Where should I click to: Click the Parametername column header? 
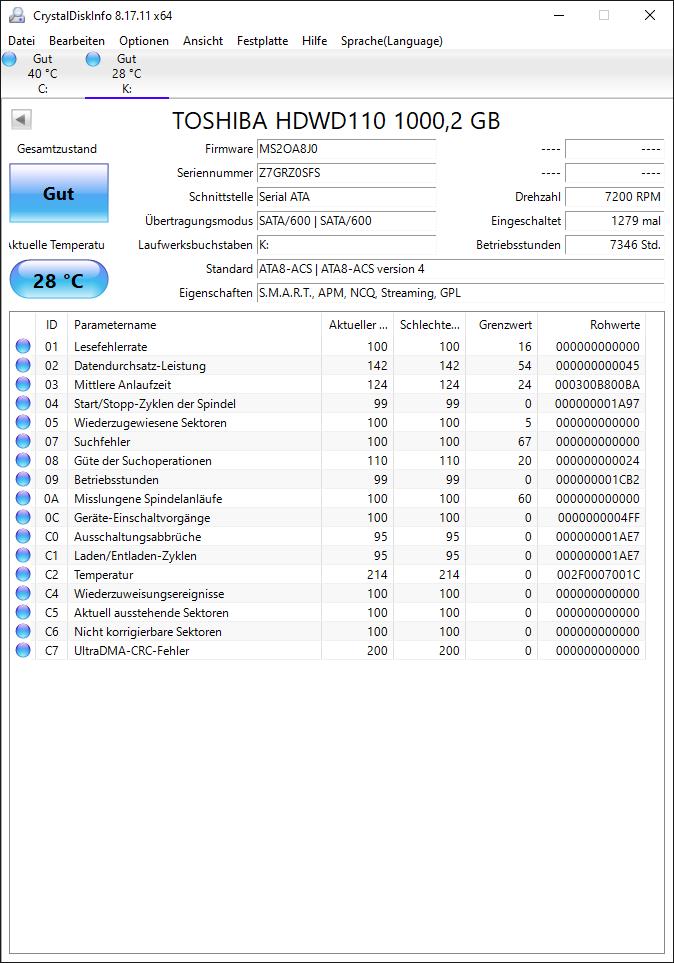pyautogui.click(x=194, y=324)
